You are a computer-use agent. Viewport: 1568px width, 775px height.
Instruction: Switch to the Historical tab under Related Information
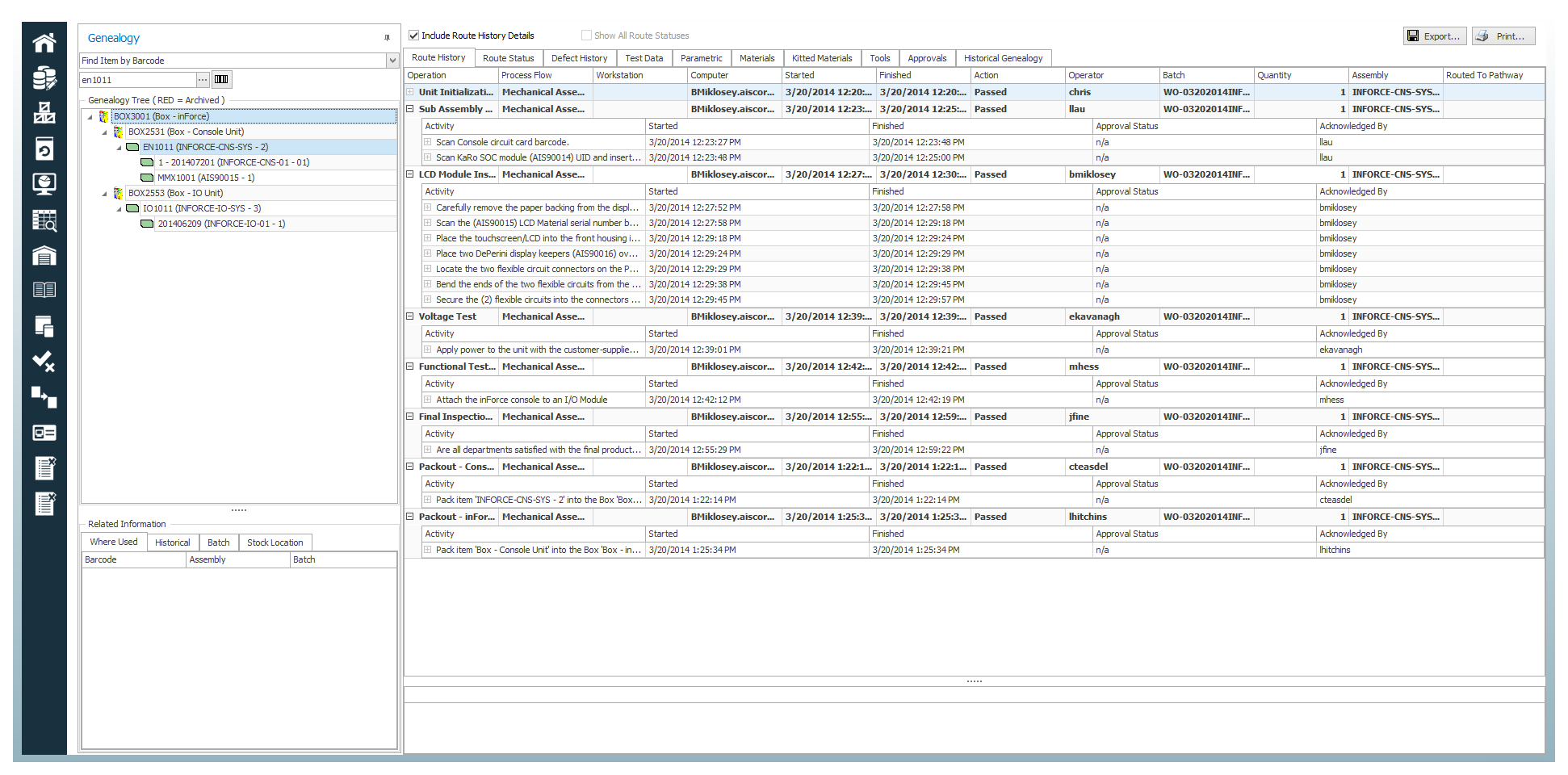172,542
